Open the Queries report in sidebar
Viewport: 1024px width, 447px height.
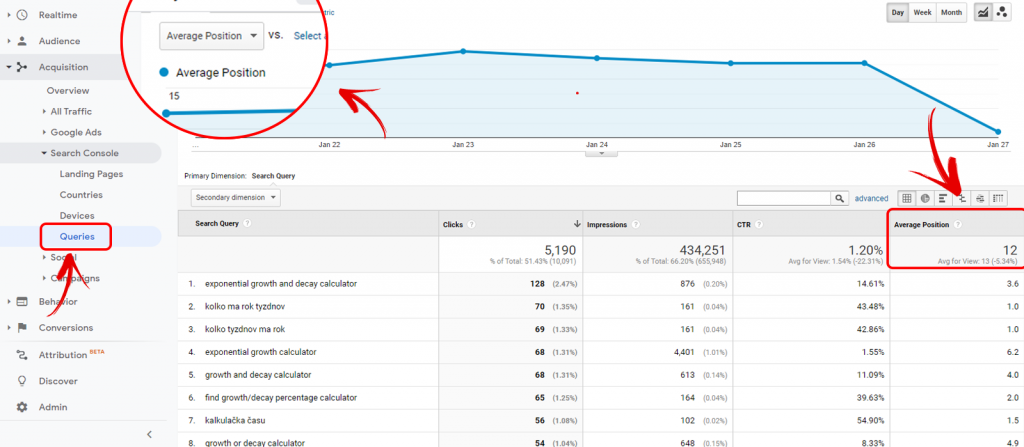[77, 237]
